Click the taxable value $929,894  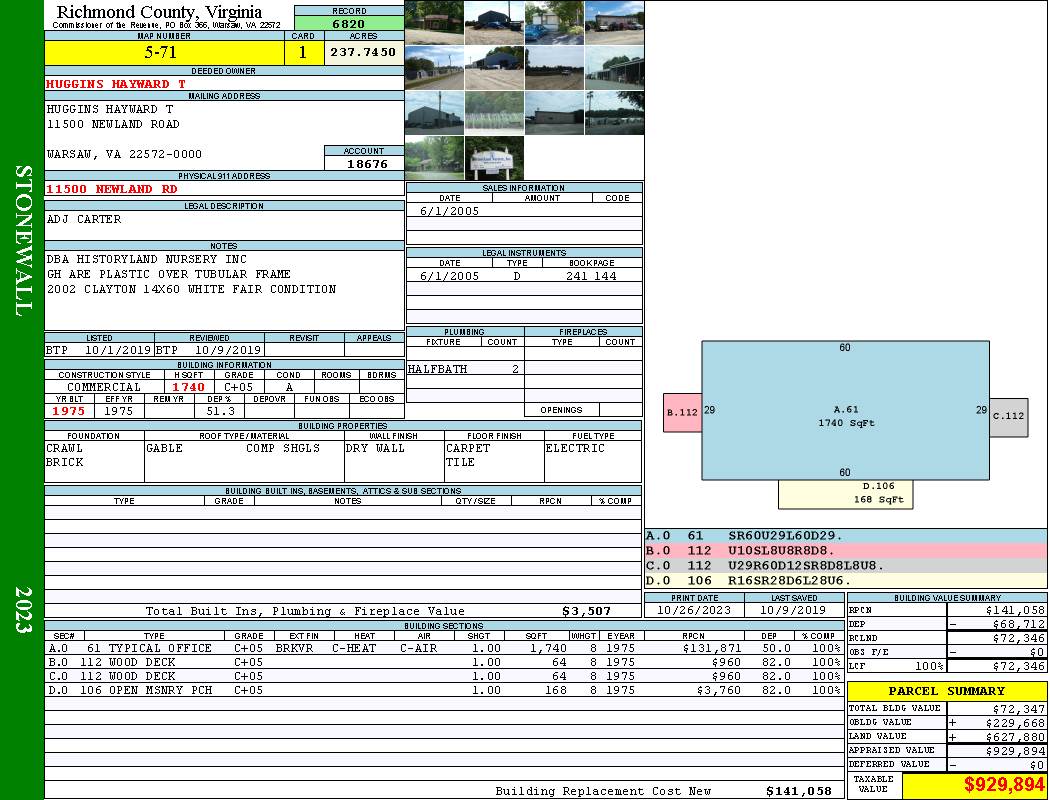click(x=974, y=785)
